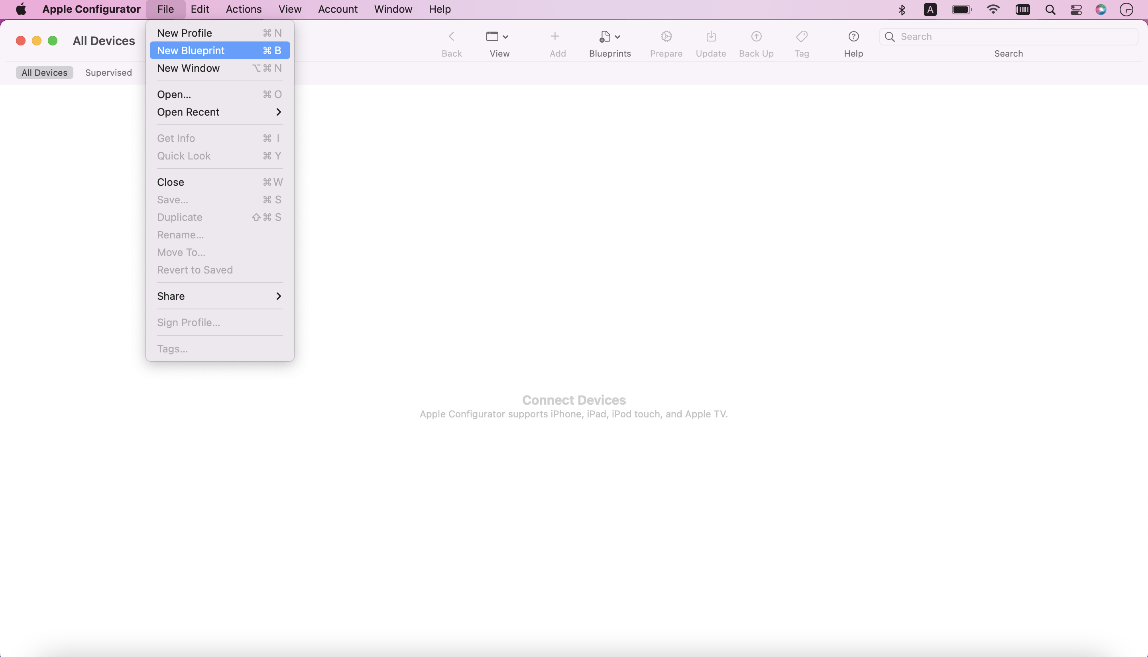The width and height of the screenshot is (1148, 657).
Task: Click the Back Up toolbar icon
Action: click(756, 37)
